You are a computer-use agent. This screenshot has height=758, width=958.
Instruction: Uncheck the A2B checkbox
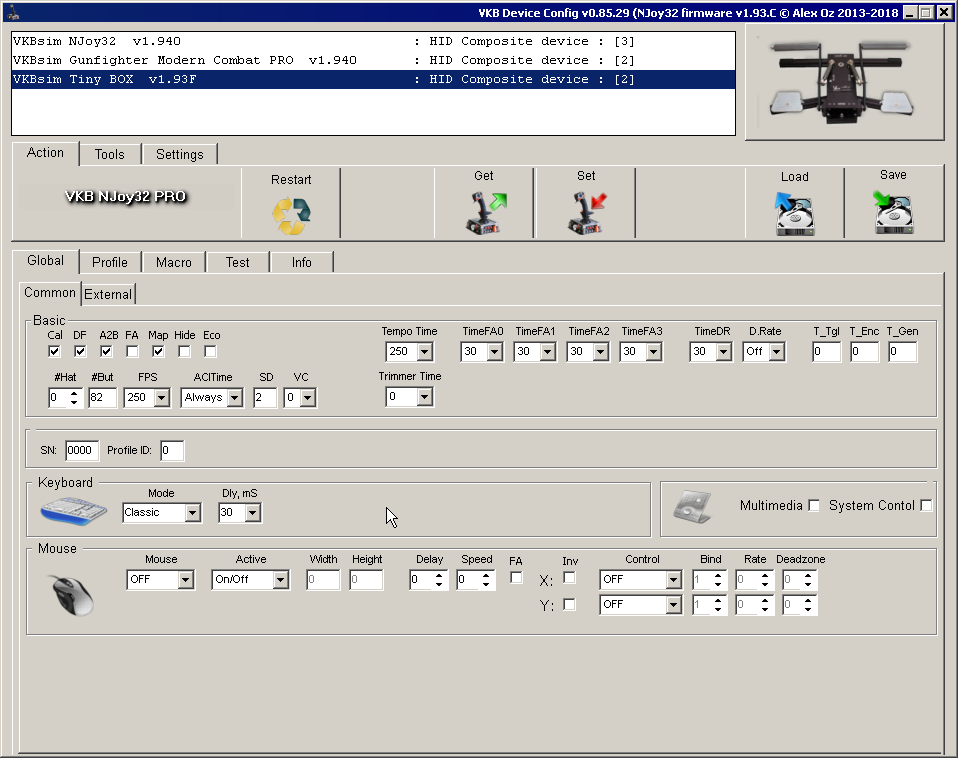106,351
